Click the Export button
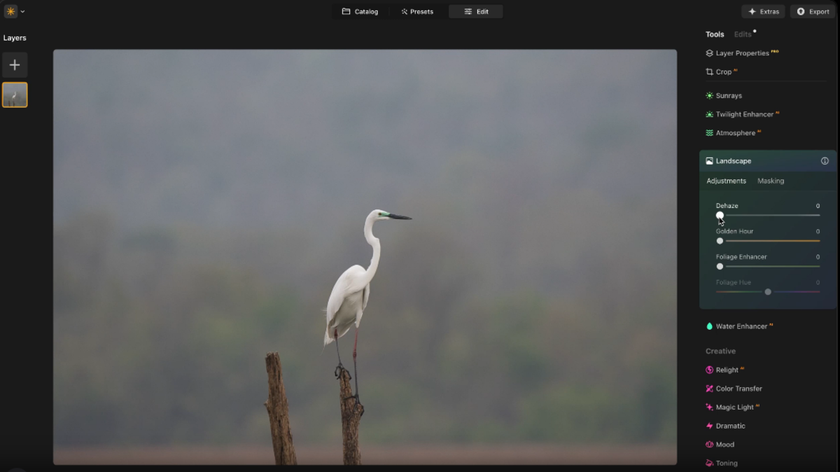This screenshot has width=840, height=472. 813,11
